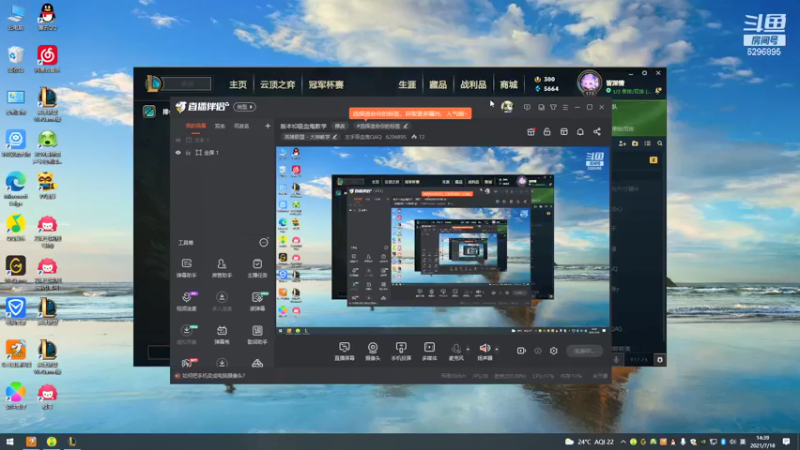This screenshot has width=800, height=450.
Task: Click the pill button beside the 直播伴侣 logo
Action: (x=245, y=107)
